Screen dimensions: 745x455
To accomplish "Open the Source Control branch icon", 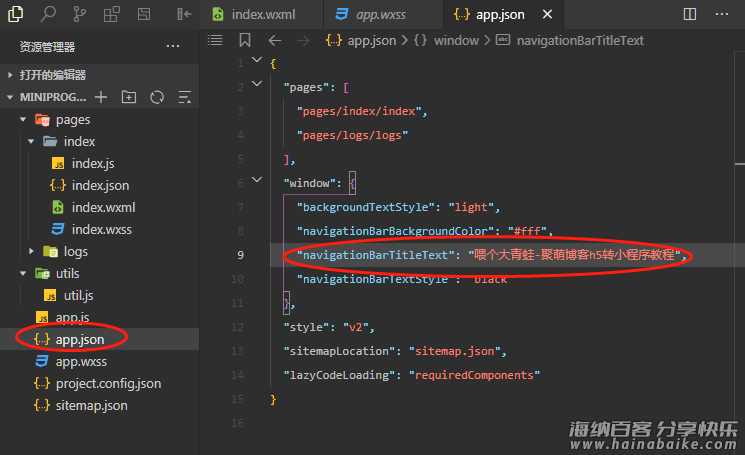I will (79, 14).
